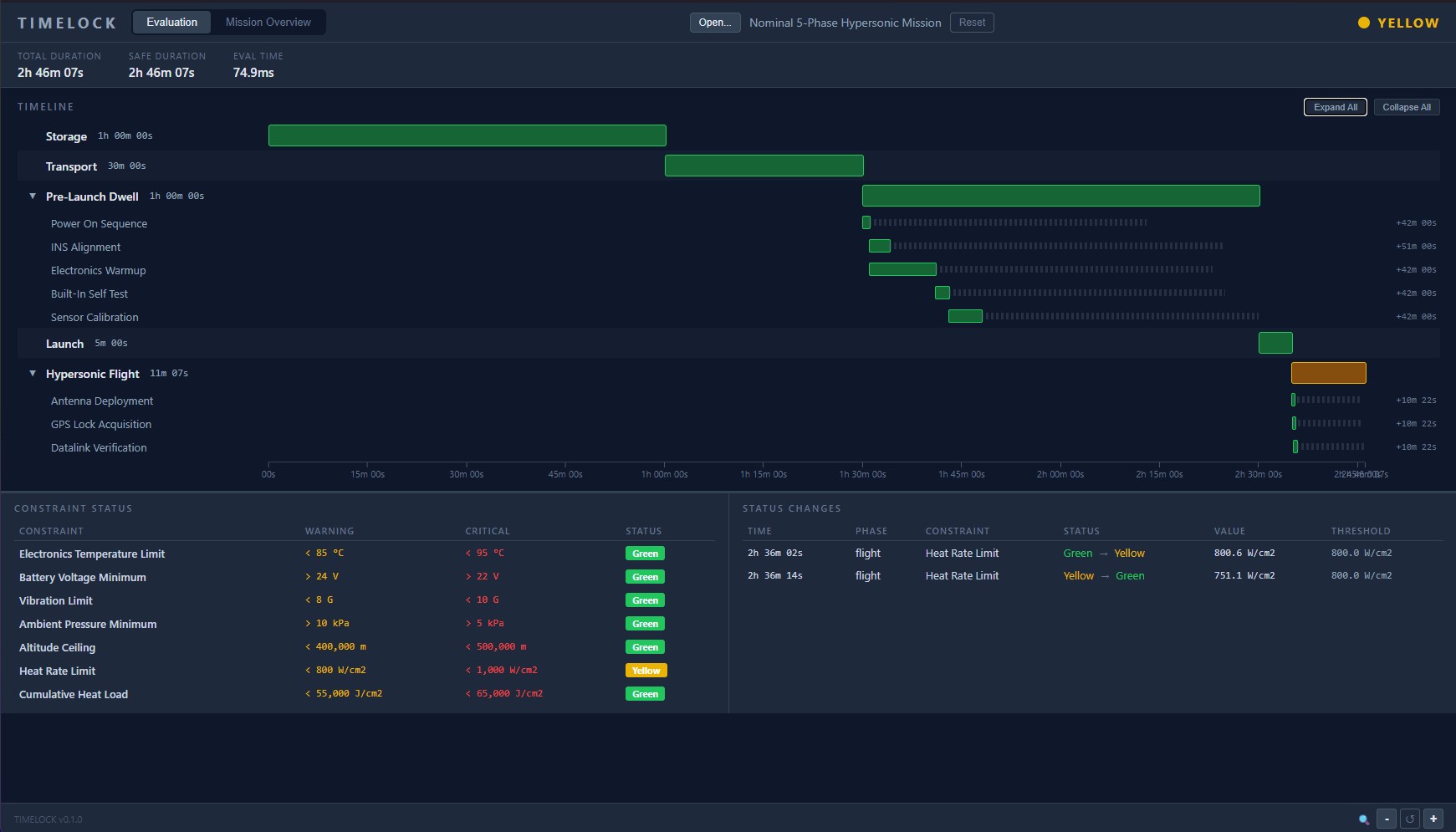Click Collapse All in the timeline
The image size is (1456, 832).
(1407, 107)
